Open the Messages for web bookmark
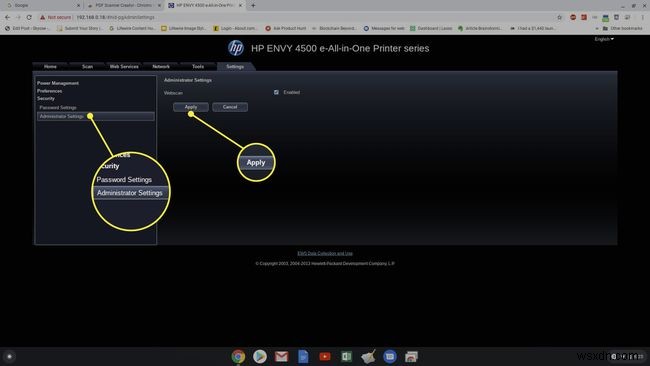650x366 pixels. click(x=384, y=28)
